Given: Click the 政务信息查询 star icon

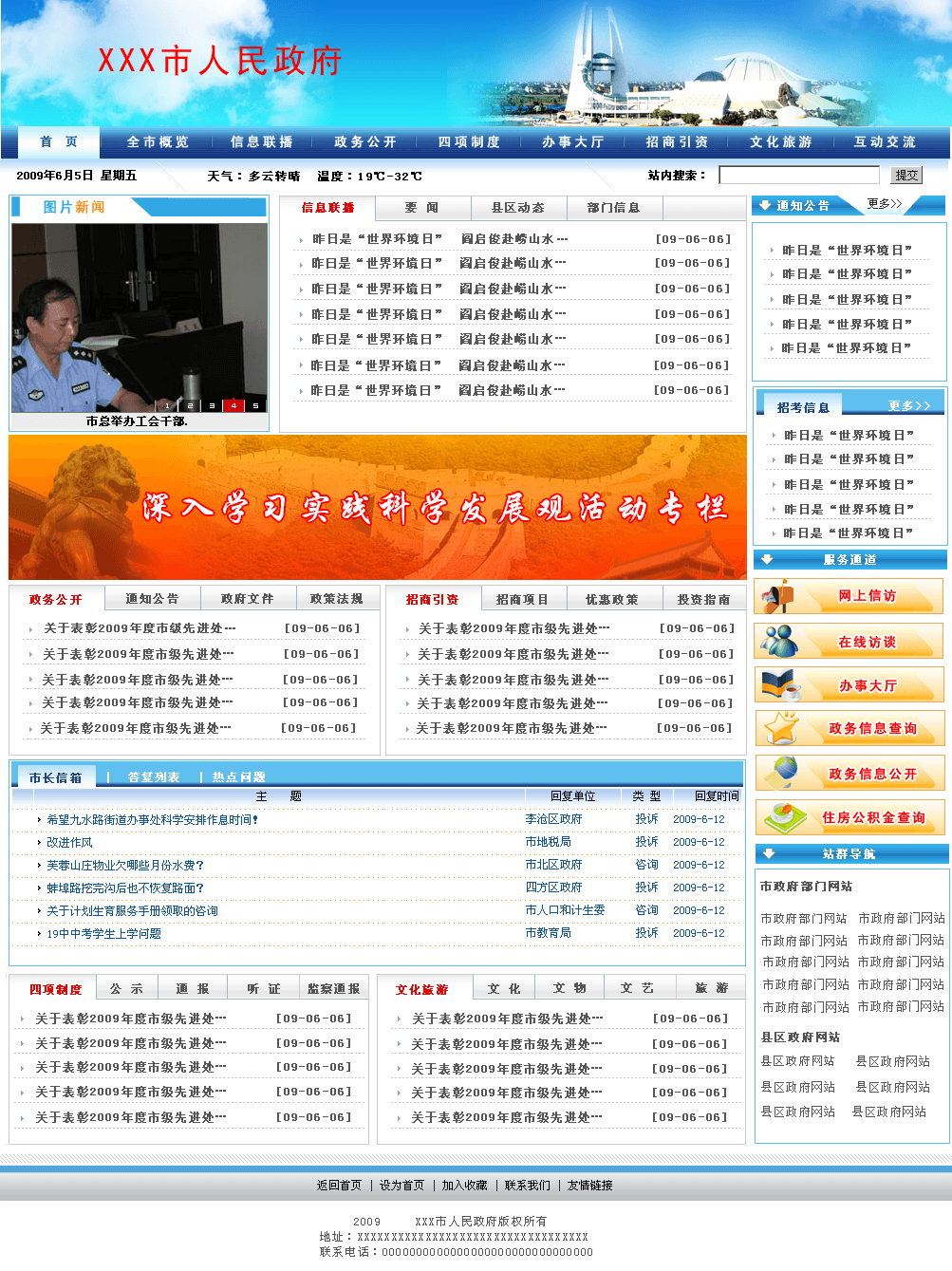Looking at the screenshot, I should pos(777,728).
